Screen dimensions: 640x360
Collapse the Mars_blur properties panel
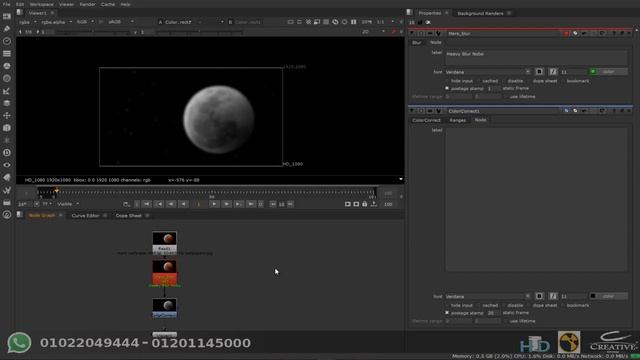(x=412, y=33)
